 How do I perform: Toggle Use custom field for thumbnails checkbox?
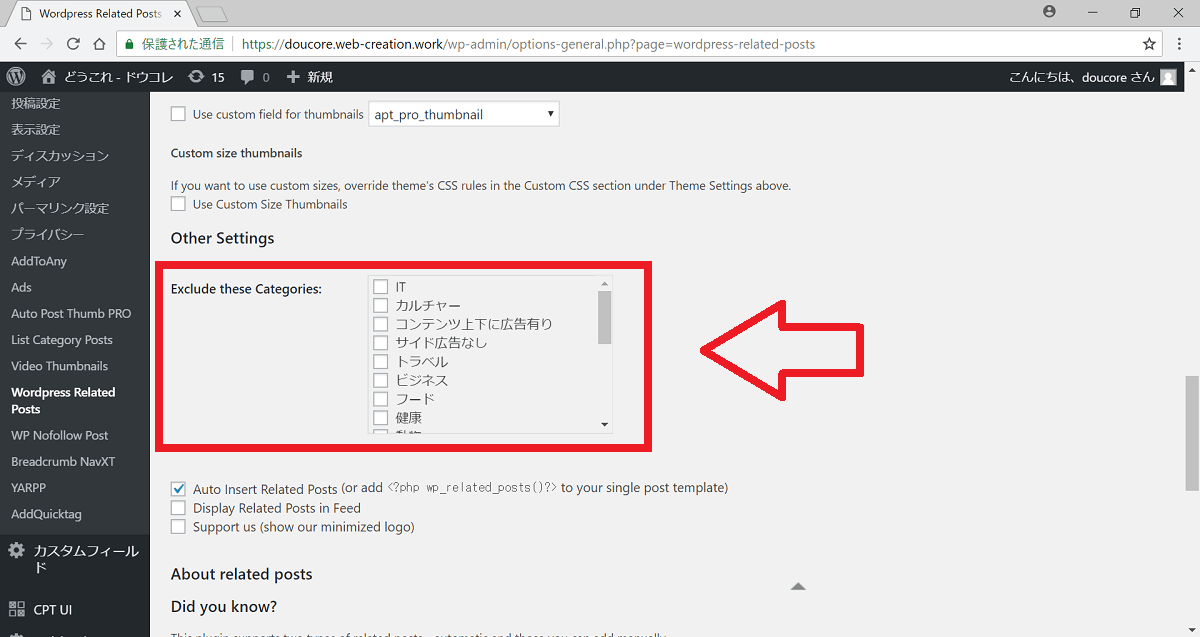[x=178, y=114]
